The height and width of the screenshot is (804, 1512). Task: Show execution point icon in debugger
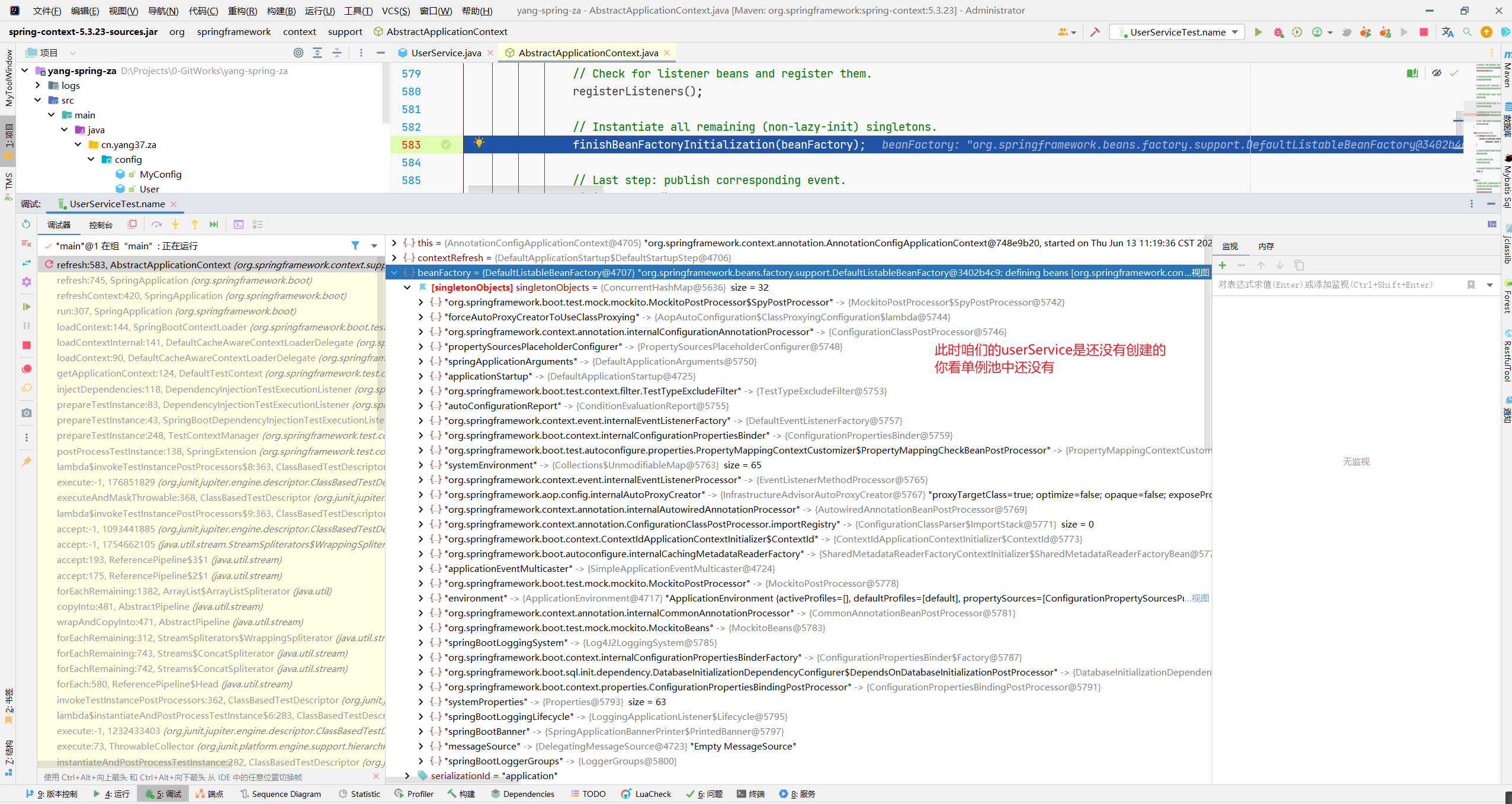[132, 224]
